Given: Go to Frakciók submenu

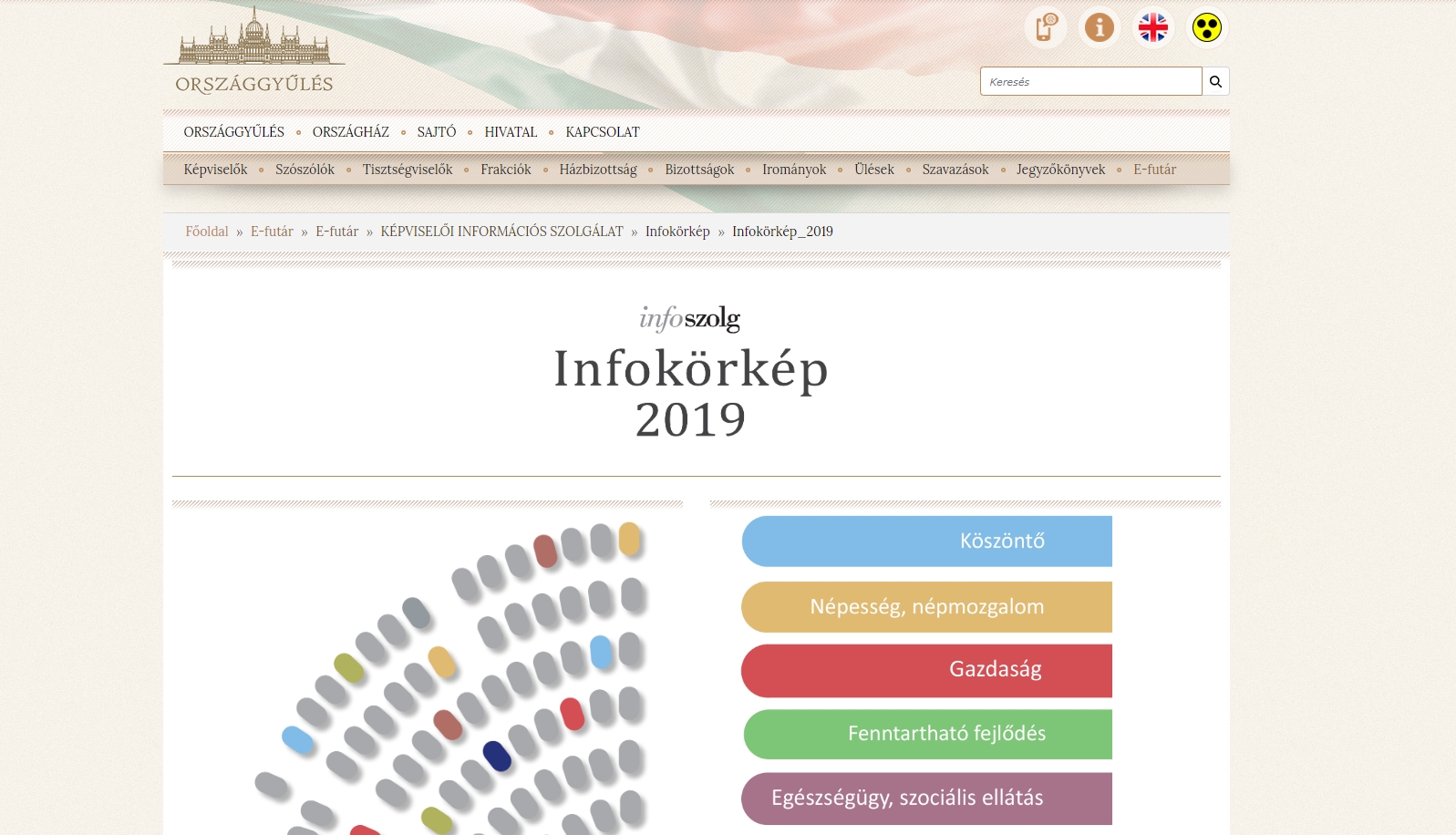Looking at the screenshot, I should click(506, 170).
